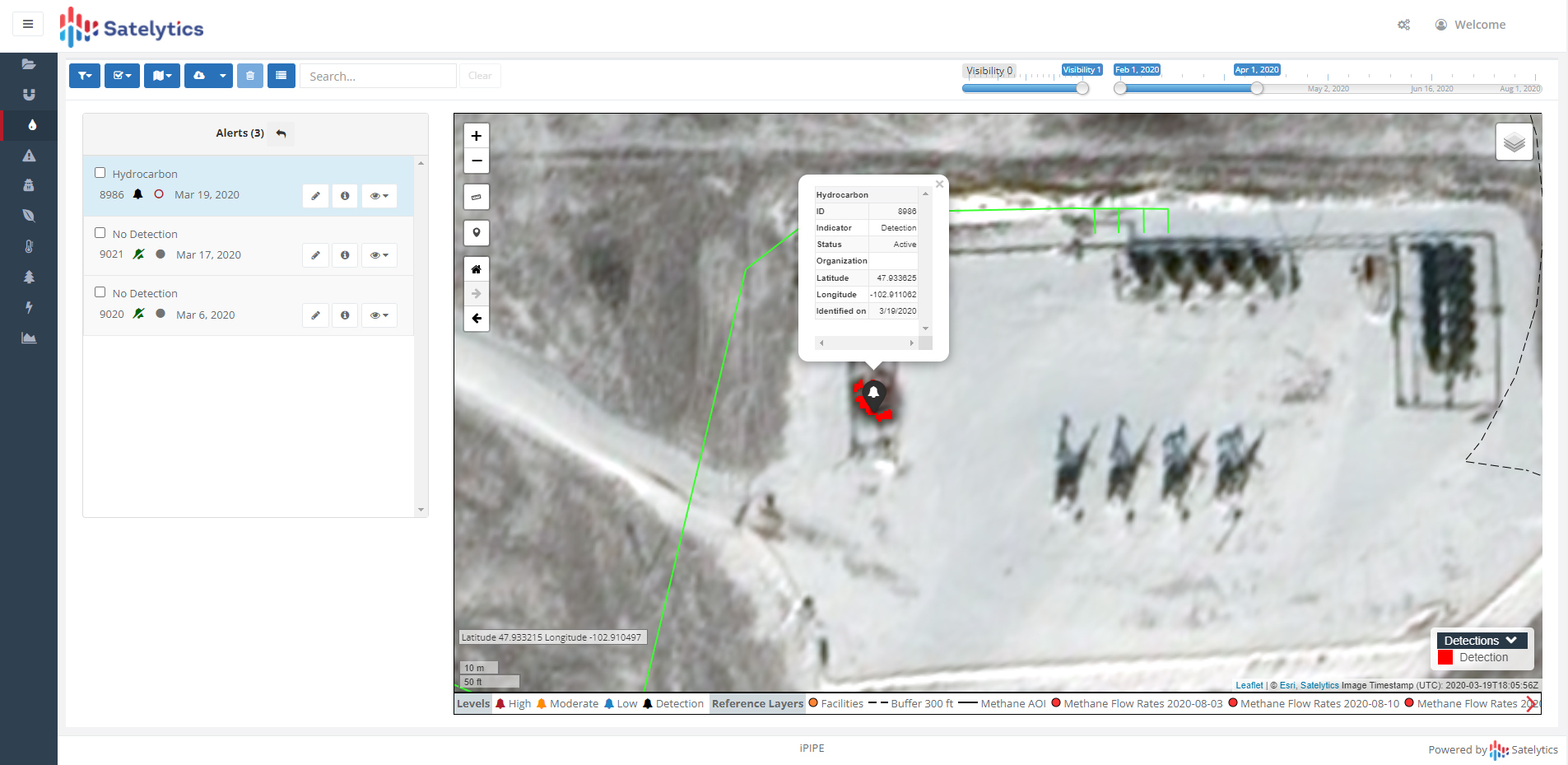This screenshot has width=1568, height=765.
Task: Click the bell alert marker on map
Action: pos(874,394)
